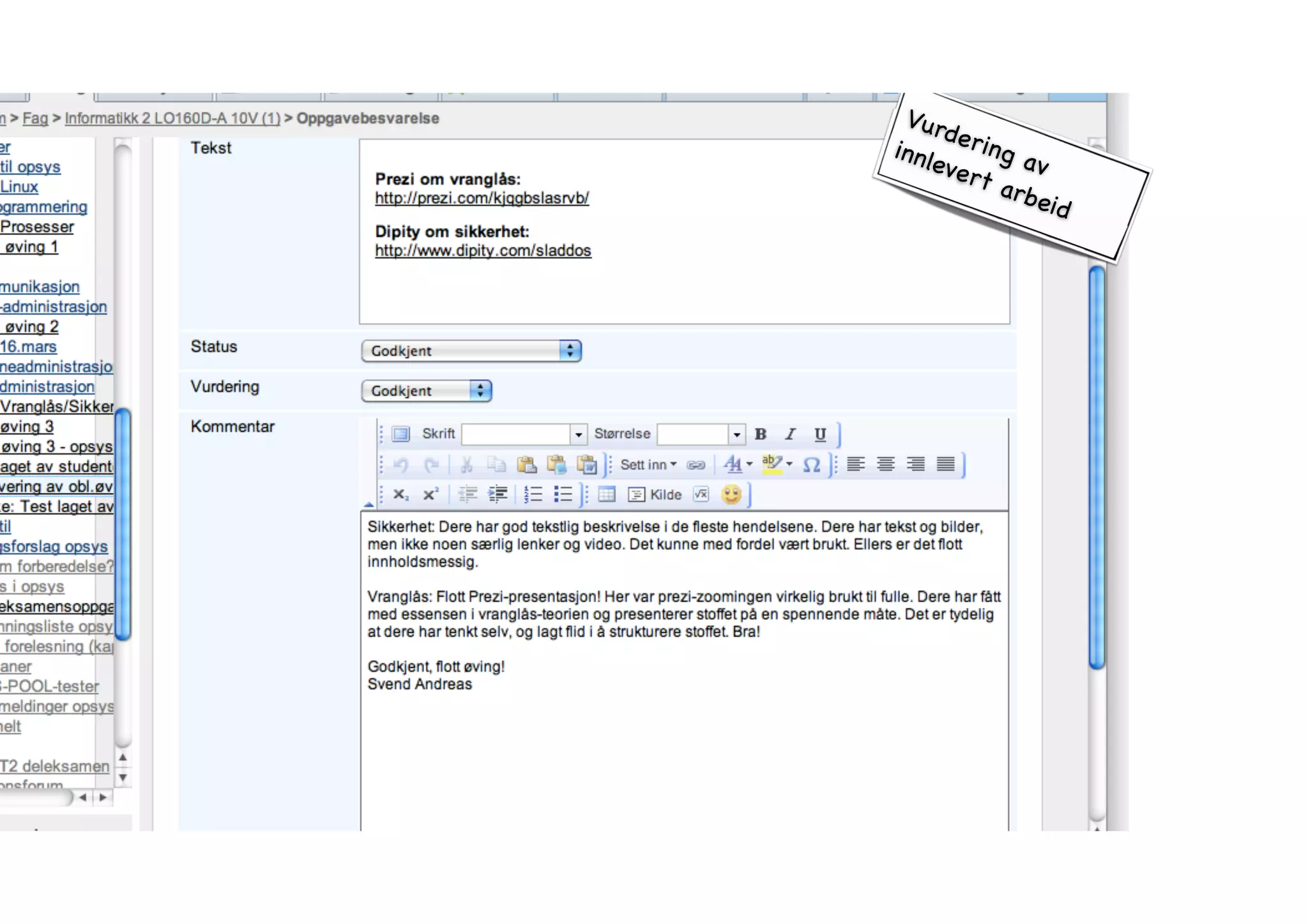The height and width of the screenshot is (924, 1308).
Task: Insert a math formula with square-root icon
Action: tap(701, 494)
